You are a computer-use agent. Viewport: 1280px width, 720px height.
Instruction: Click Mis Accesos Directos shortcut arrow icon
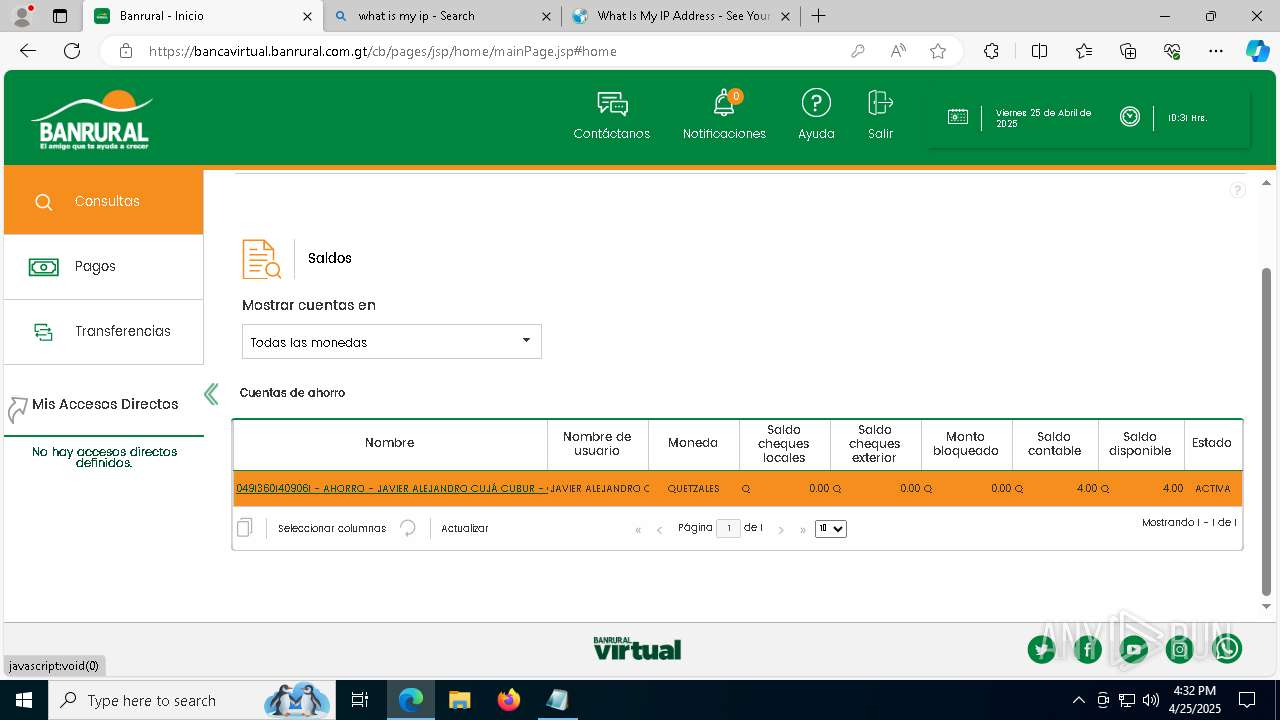pos(17,410)
